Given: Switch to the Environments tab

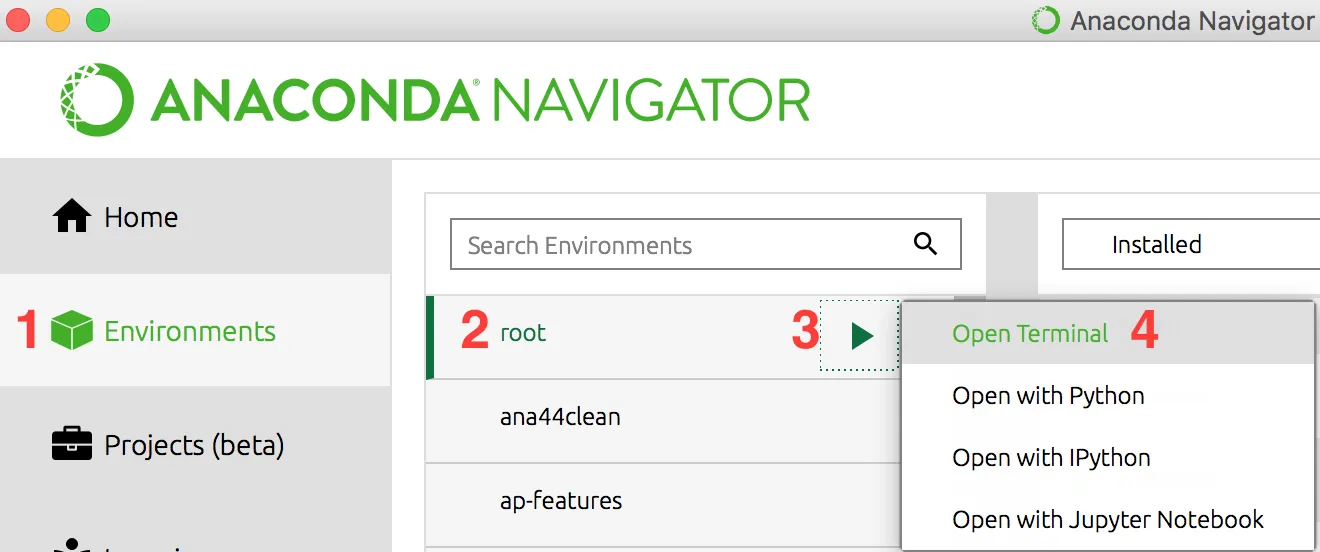Looking at the screenshot, I should [190, 331].
